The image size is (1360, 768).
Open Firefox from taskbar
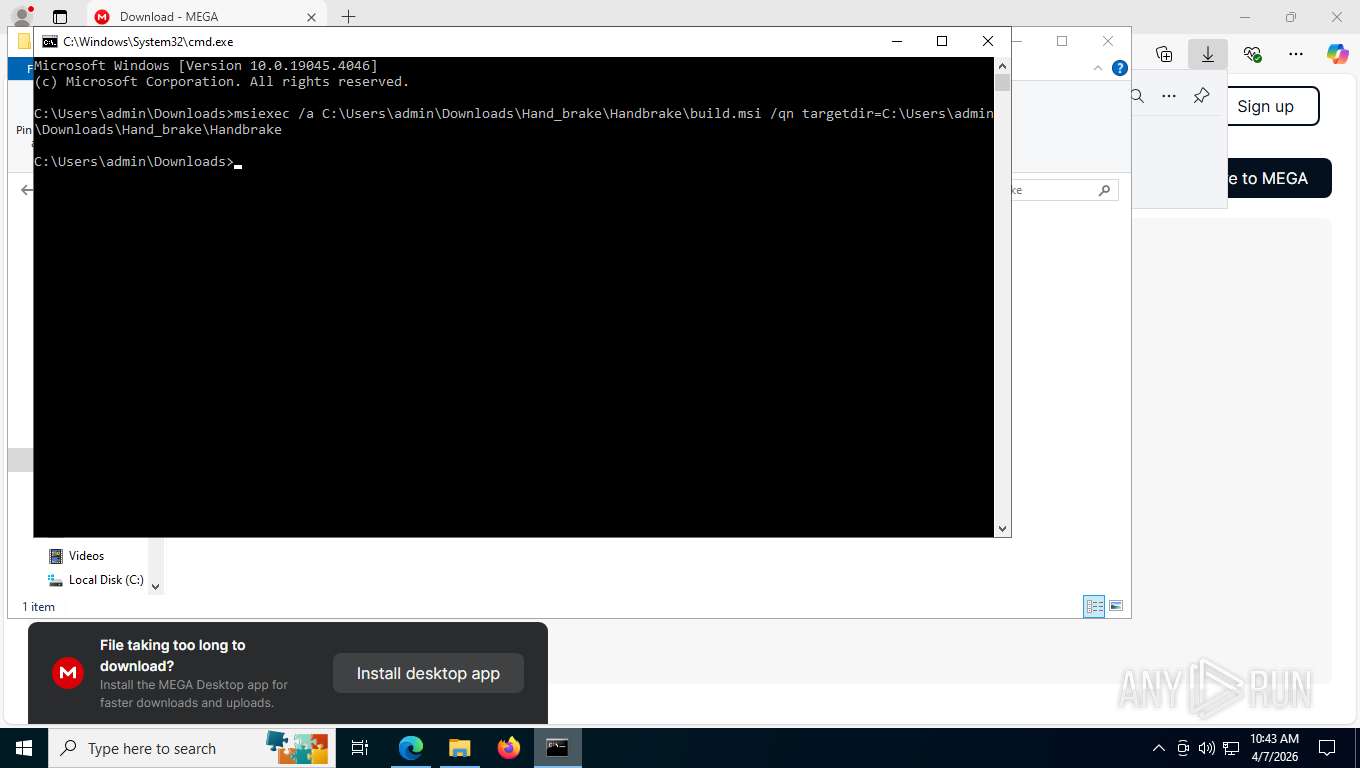[509, 748]
